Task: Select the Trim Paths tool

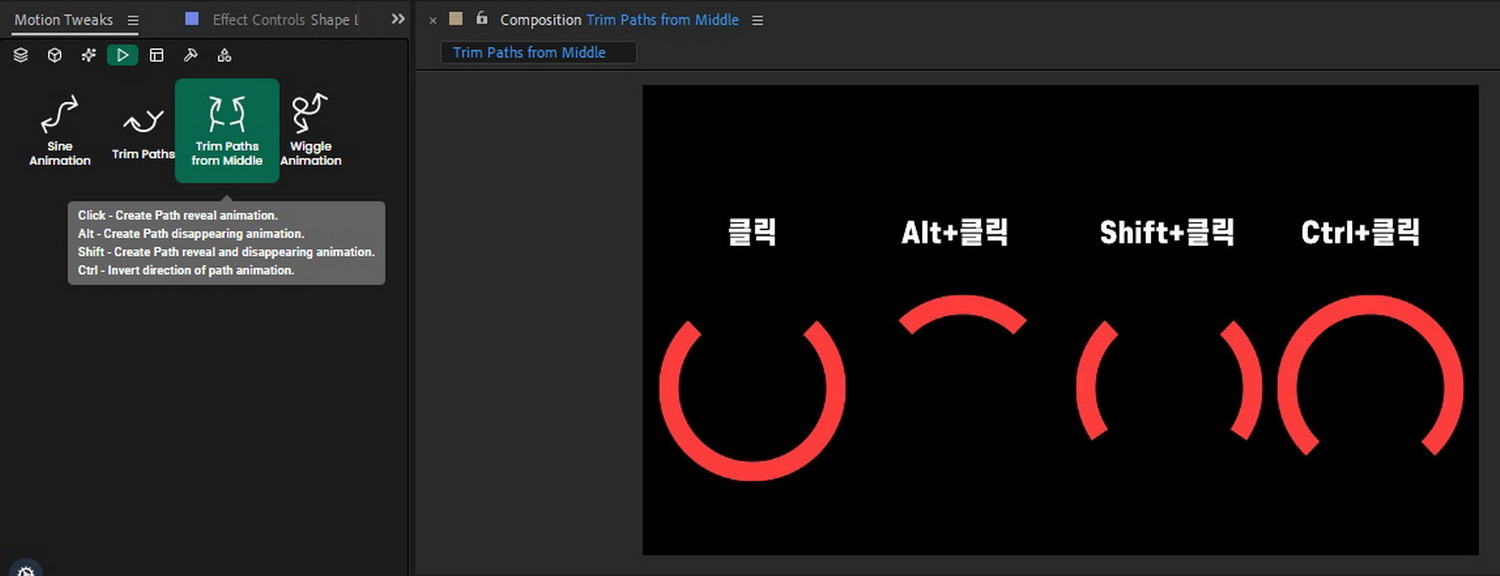Action: tap(141, 128)
